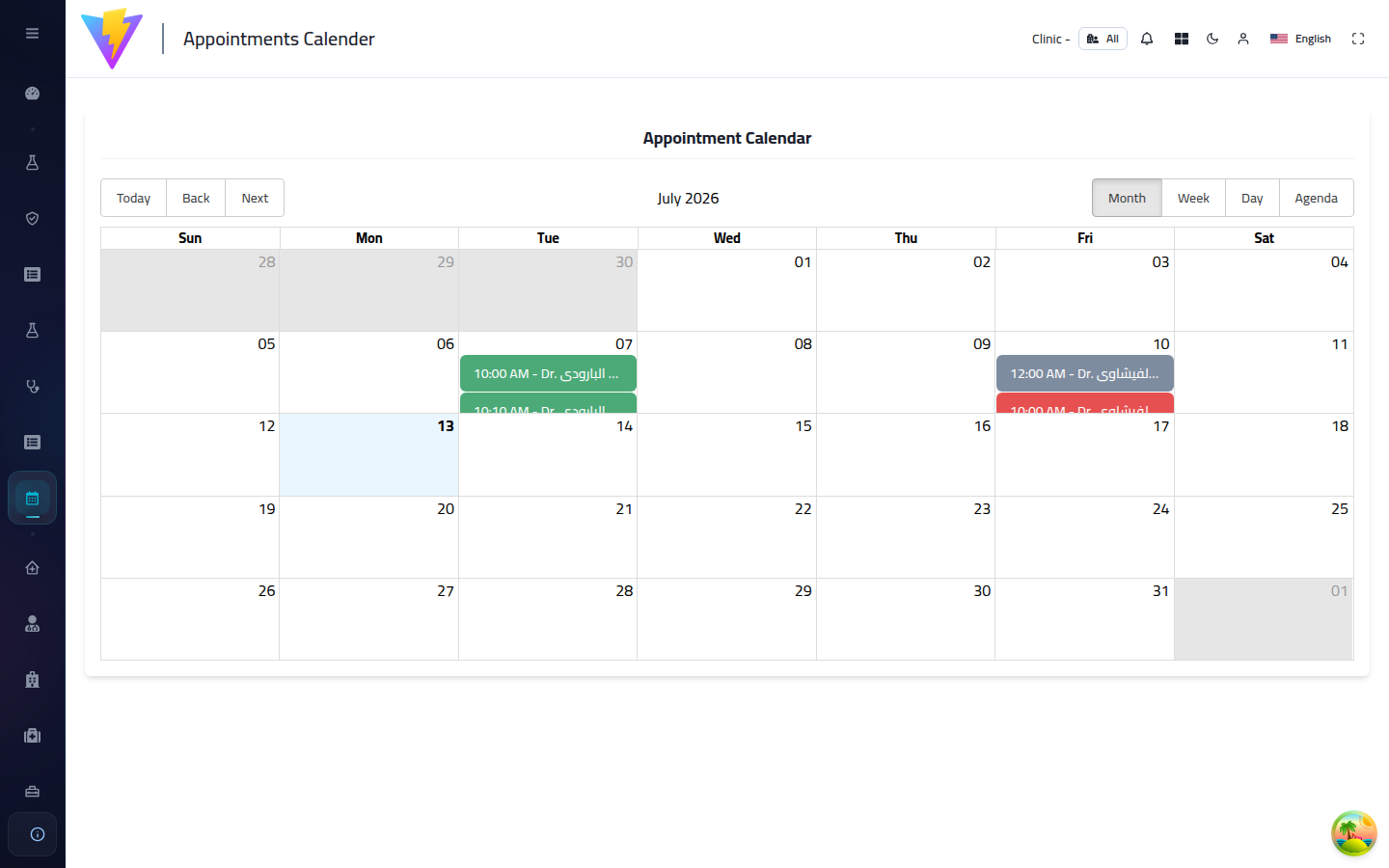Viewport: 1389px width, 868px height.
Task: Switch to Day view
Action: 1252,198
